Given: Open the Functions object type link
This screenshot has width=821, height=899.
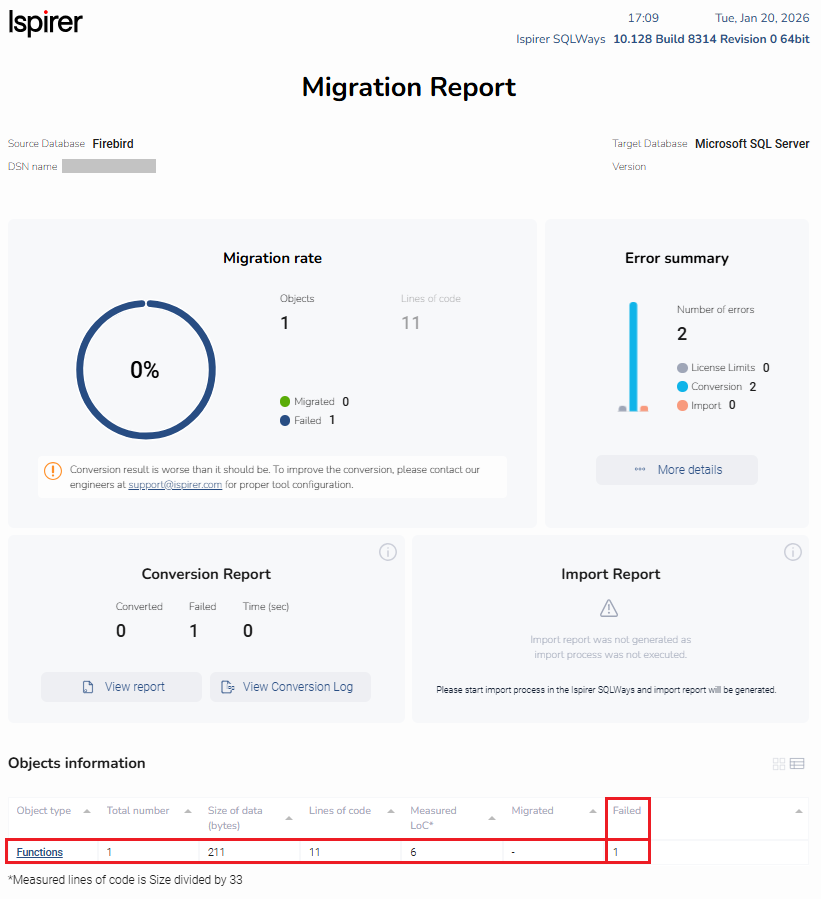Looking at the screenshot, I should [40, 852].
